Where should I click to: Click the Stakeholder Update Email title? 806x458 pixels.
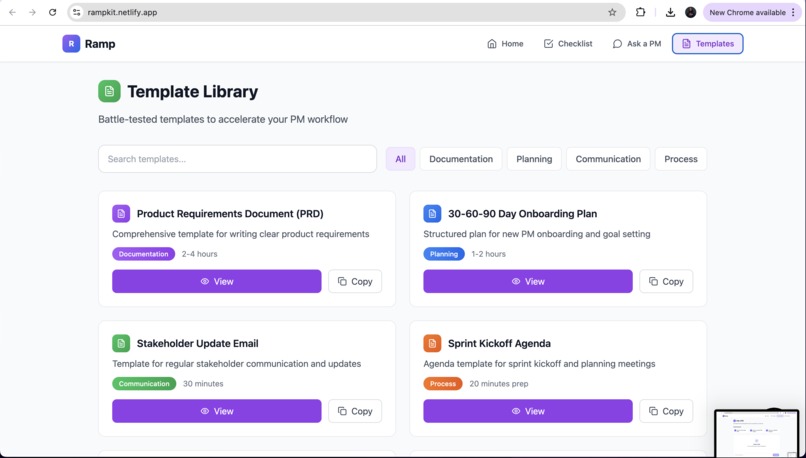pos(197,343)
